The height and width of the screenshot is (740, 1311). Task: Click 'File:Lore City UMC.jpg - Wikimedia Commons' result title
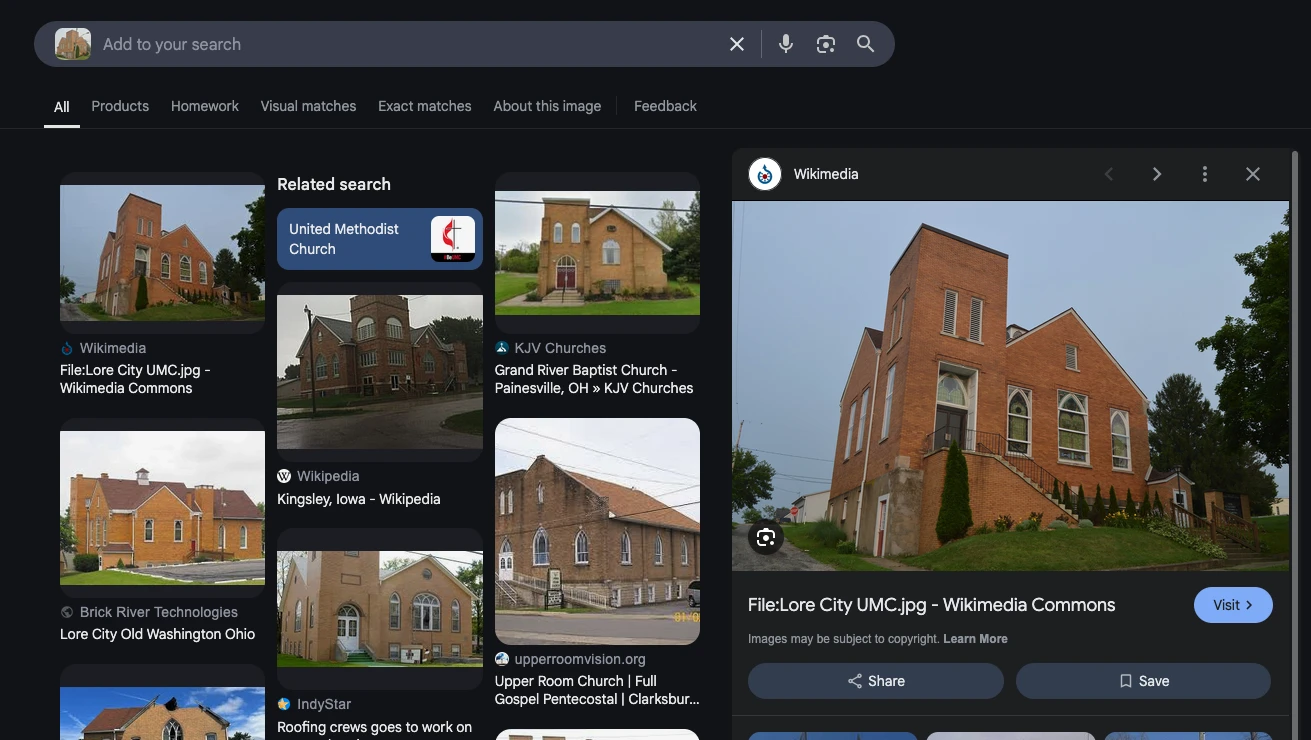[x=135, y=378]
